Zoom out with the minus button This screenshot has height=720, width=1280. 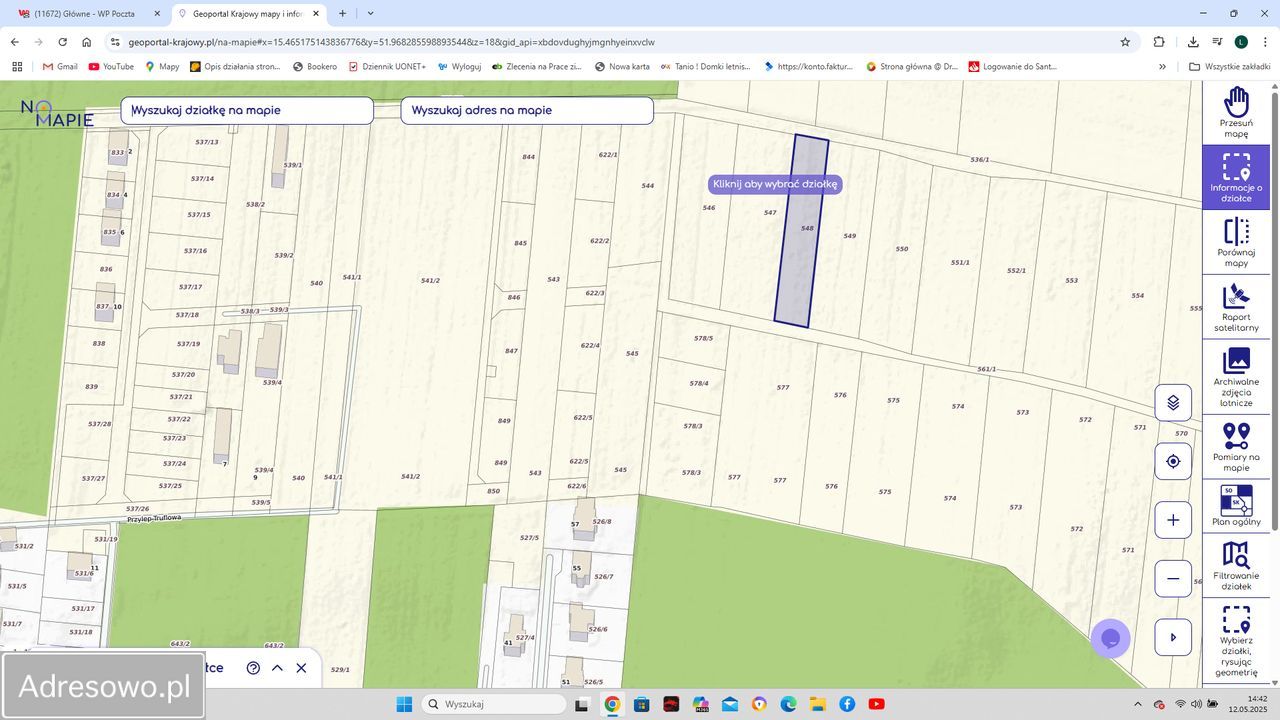pyautogui.click(x=1173, y=579)
